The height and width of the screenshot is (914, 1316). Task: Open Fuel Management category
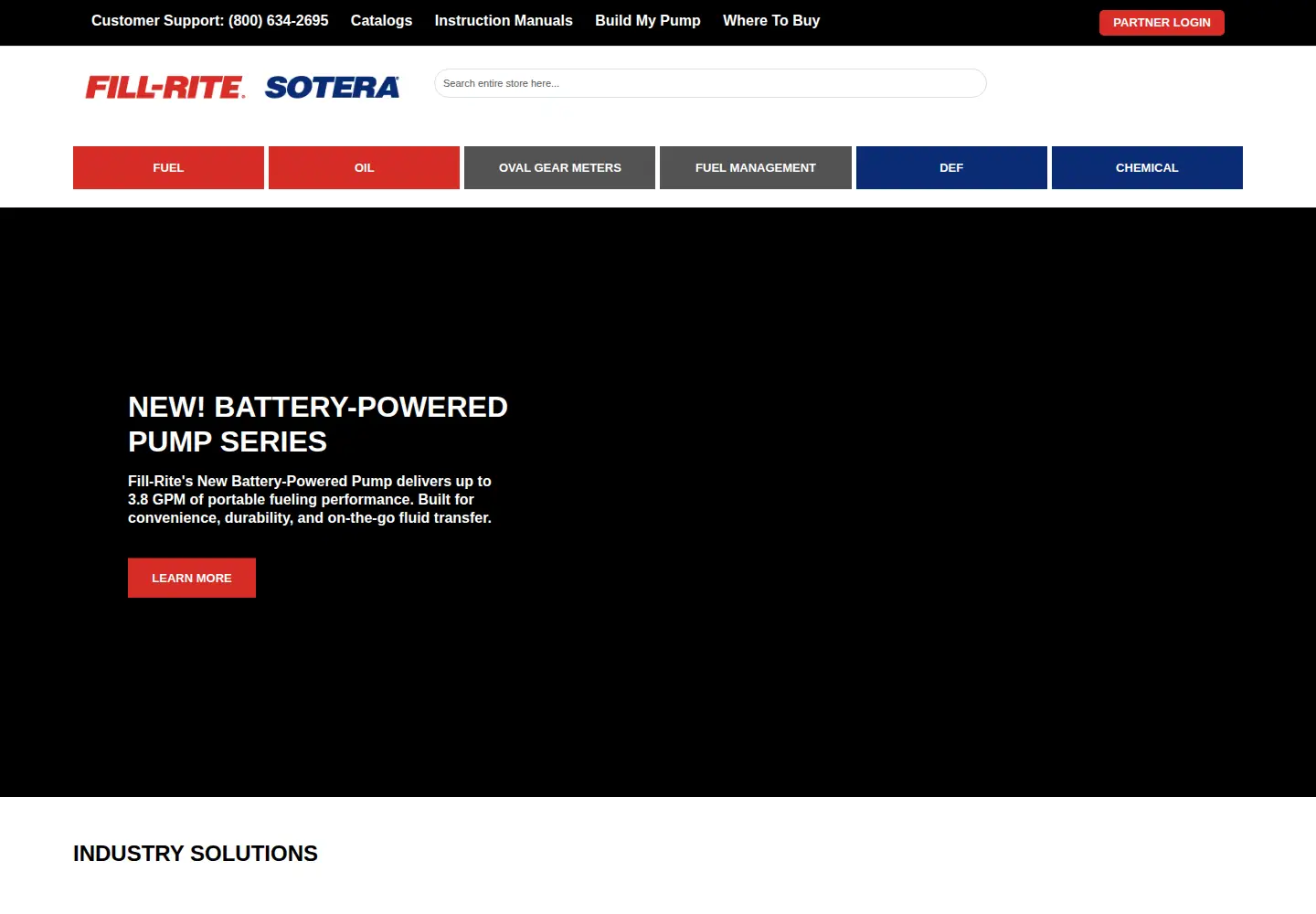[756, 168]
